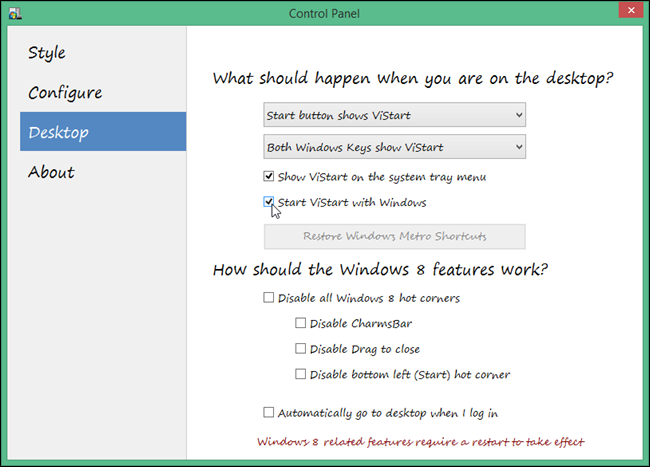Viewport: 650px width, 467px height.
Task: Check the Disable Drag to close option
Action: click(300, 348)
